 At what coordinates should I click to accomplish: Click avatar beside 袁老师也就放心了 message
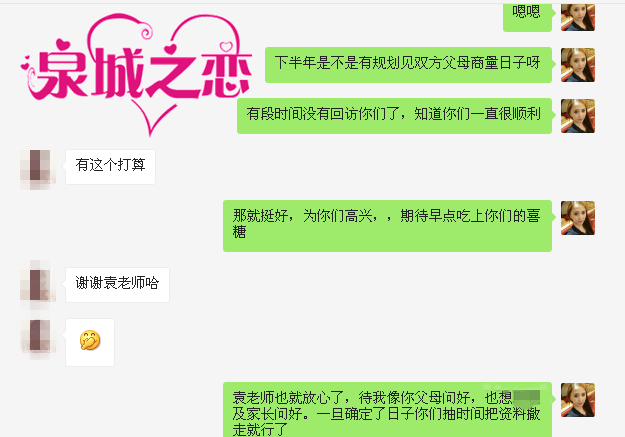click(x=578, y=400)
